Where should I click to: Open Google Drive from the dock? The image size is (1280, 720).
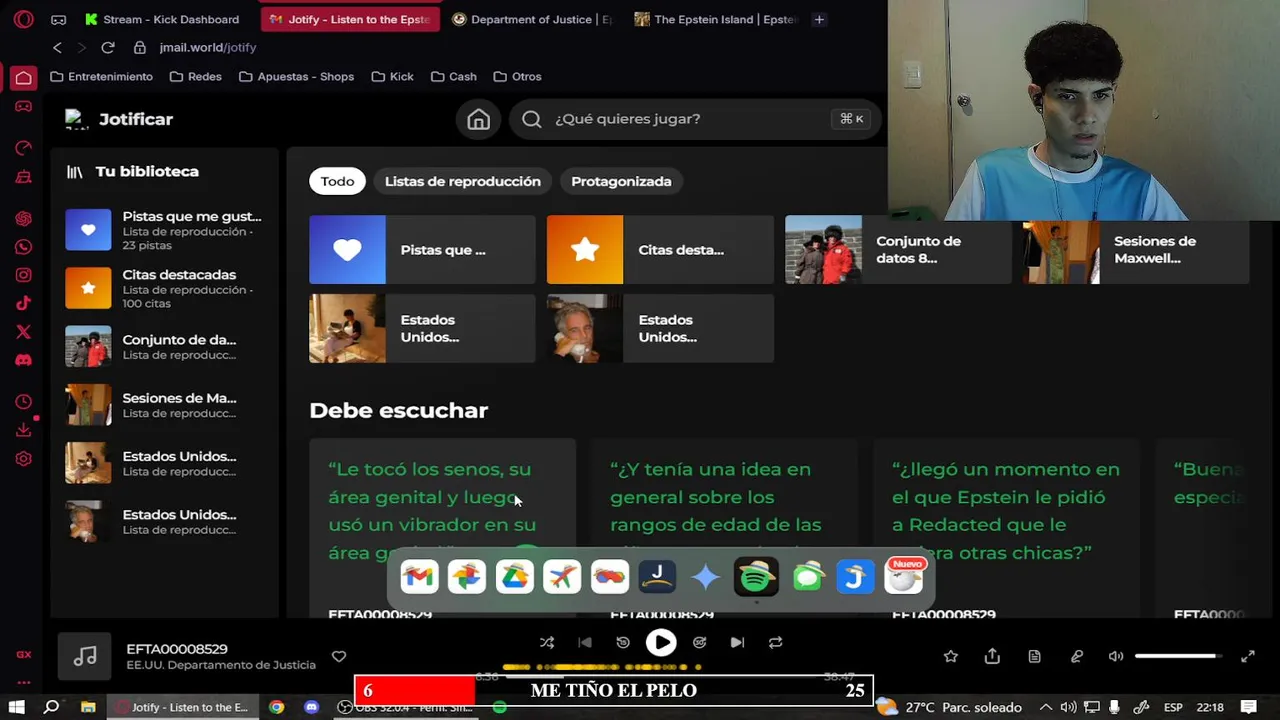tap(514, 577)
